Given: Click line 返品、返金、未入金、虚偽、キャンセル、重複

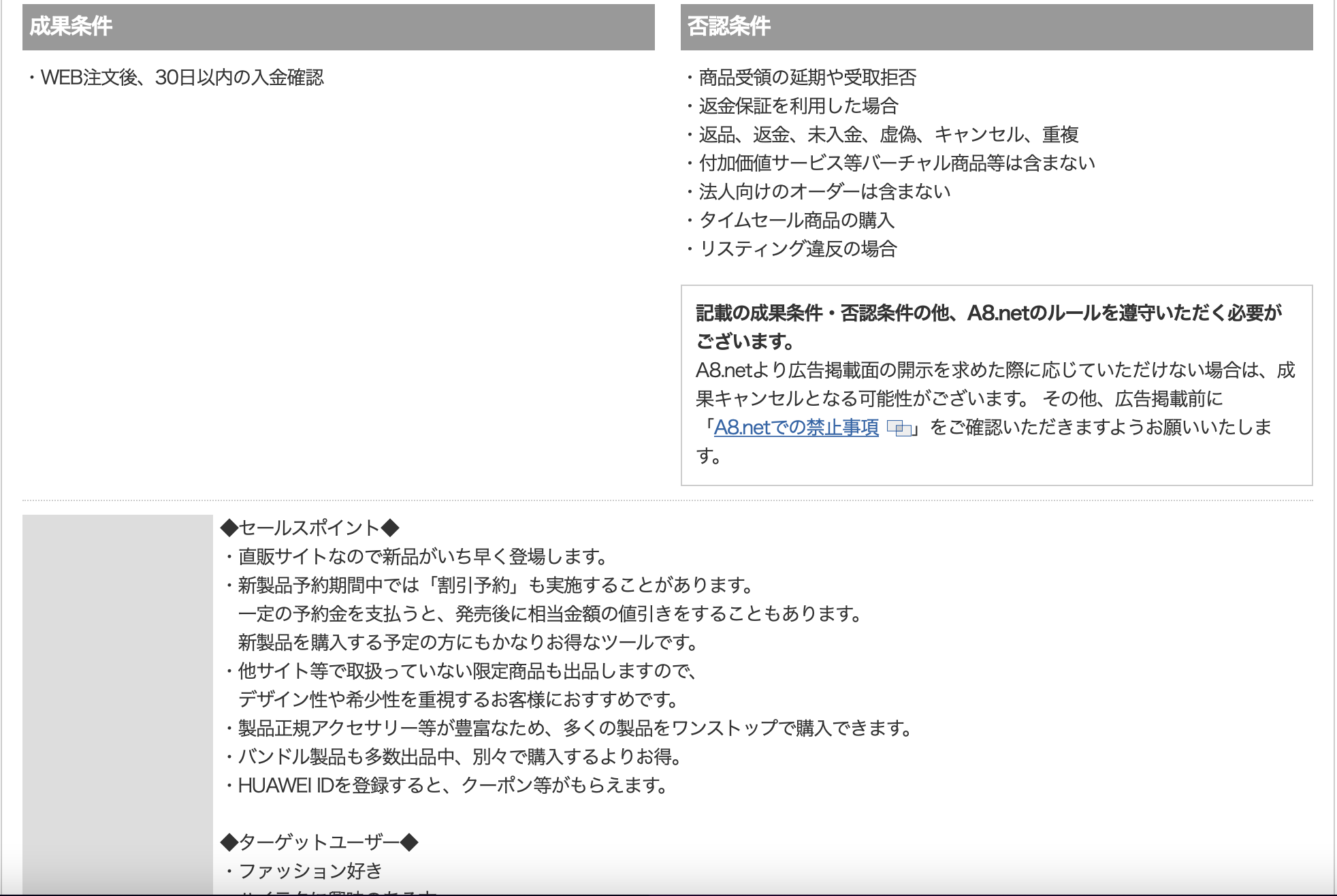Looking at the screenshot, I should click(888, 135).
